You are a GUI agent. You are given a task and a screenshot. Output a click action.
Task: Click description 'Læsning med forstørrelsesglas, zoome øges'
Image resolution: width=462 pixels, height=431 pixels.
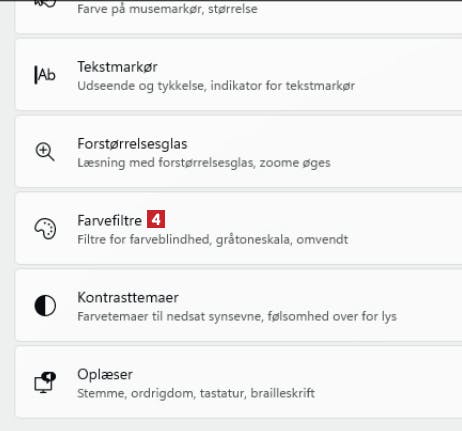pyautogui.click(x=204, y=163)
